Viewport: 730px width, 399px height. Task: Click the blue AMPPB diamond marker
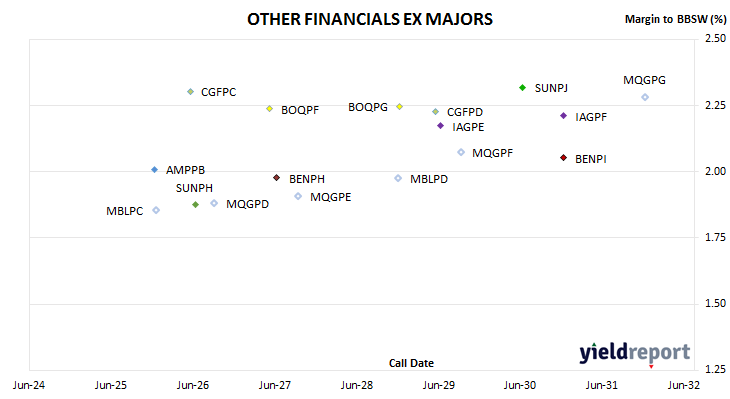coord(155,169)
